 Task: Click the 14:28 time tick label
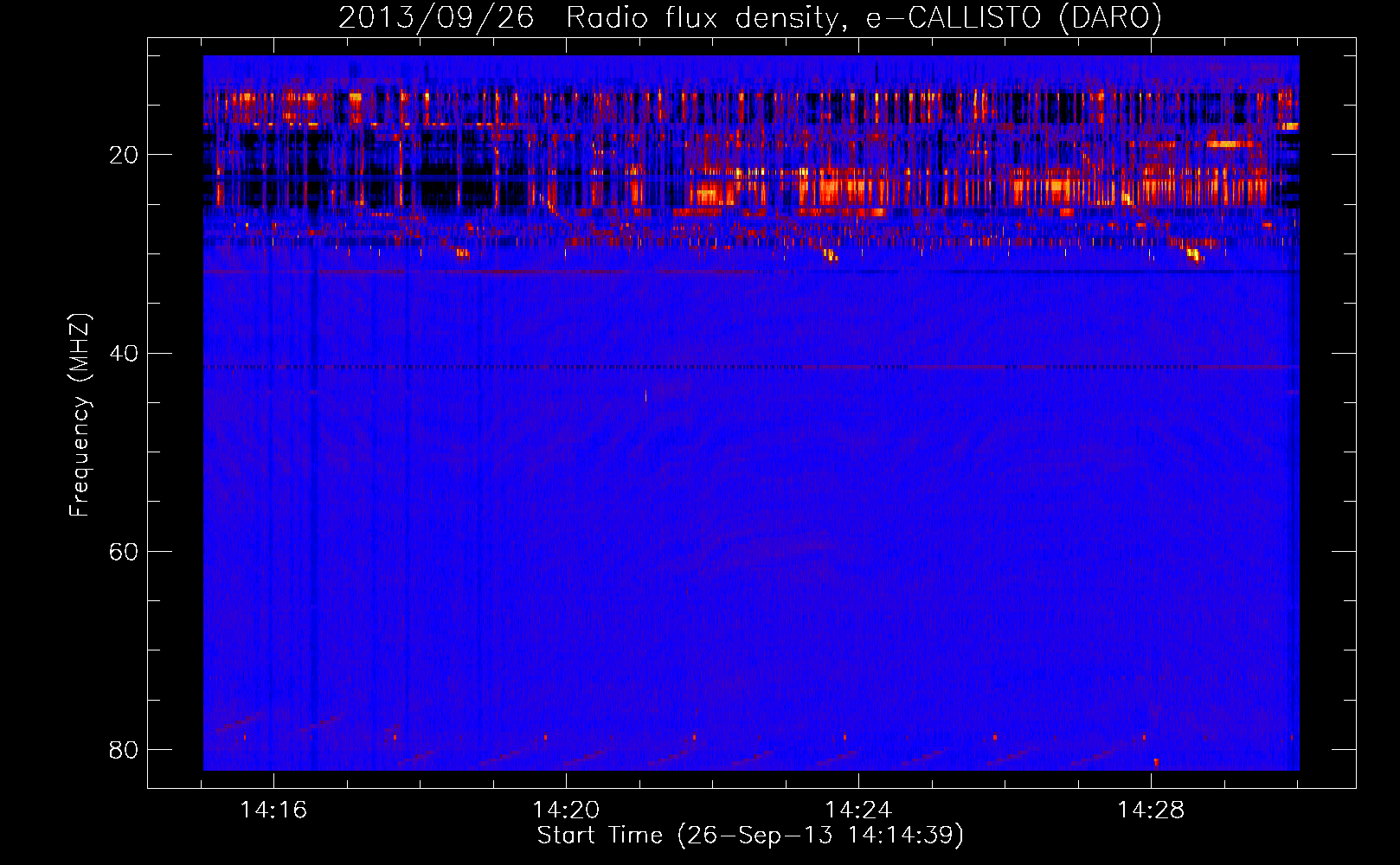pyautogui.click(x=1151, y=811)
